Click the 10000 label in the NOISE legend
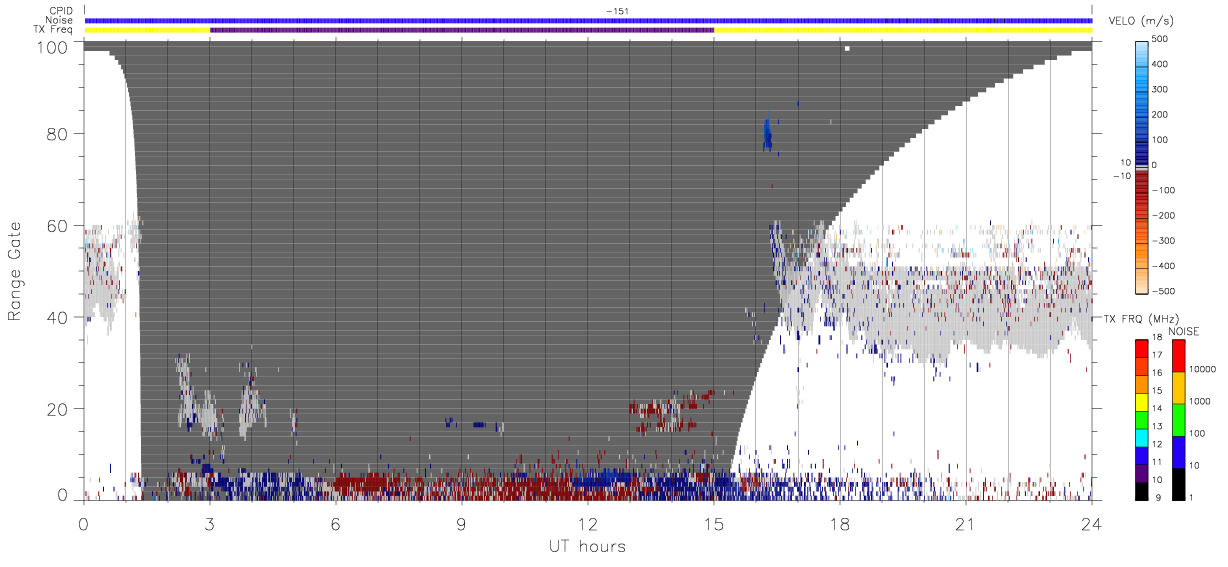 [1202, 369]
